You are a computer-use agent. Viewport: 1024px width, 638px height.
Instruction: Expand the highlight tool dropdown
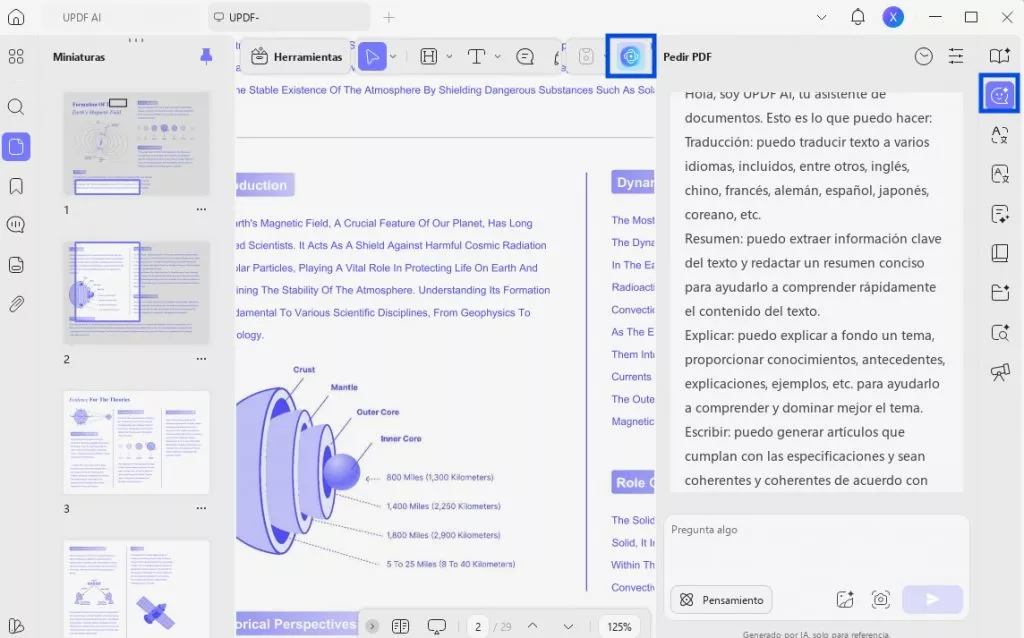[x=449, y=57]
